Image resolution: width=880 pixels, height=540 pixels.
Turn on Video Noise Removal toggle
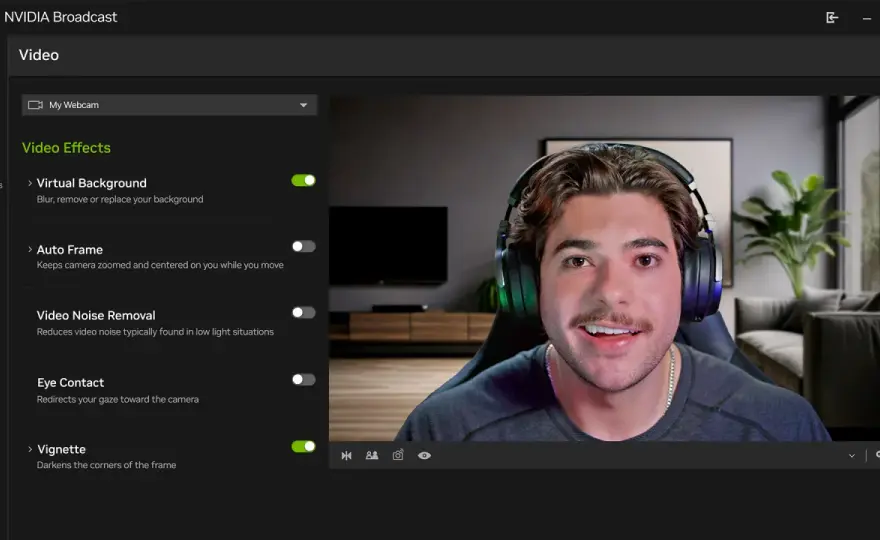pos(304,313)
